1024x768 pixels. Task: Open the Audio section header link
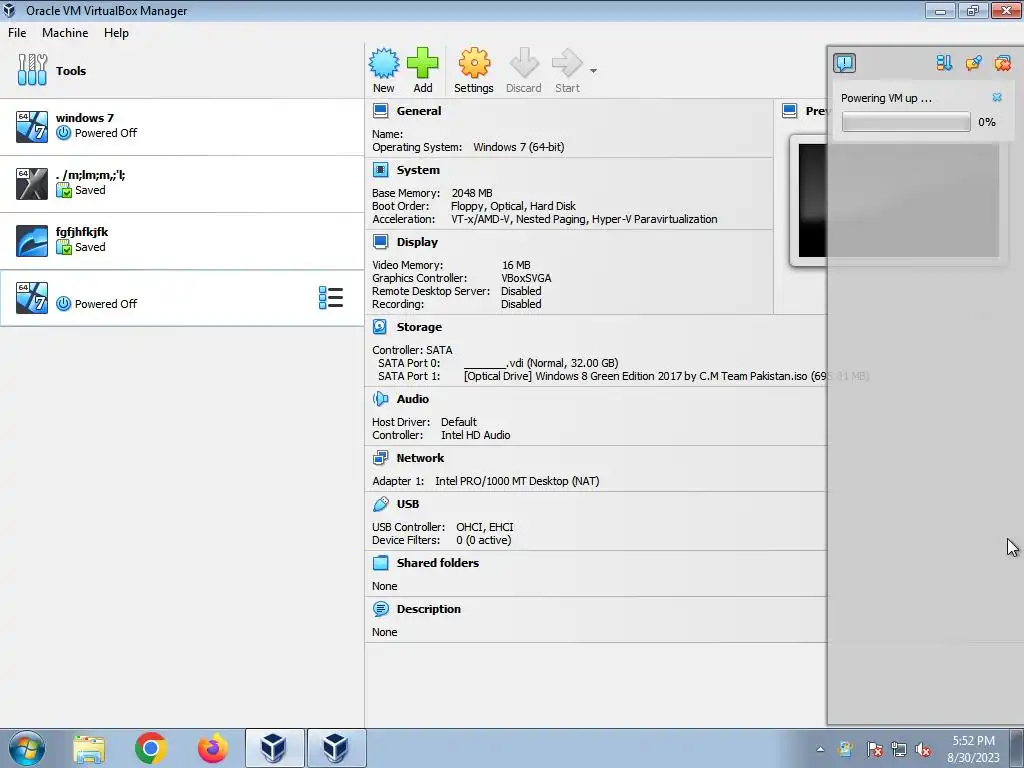(413, 398)
